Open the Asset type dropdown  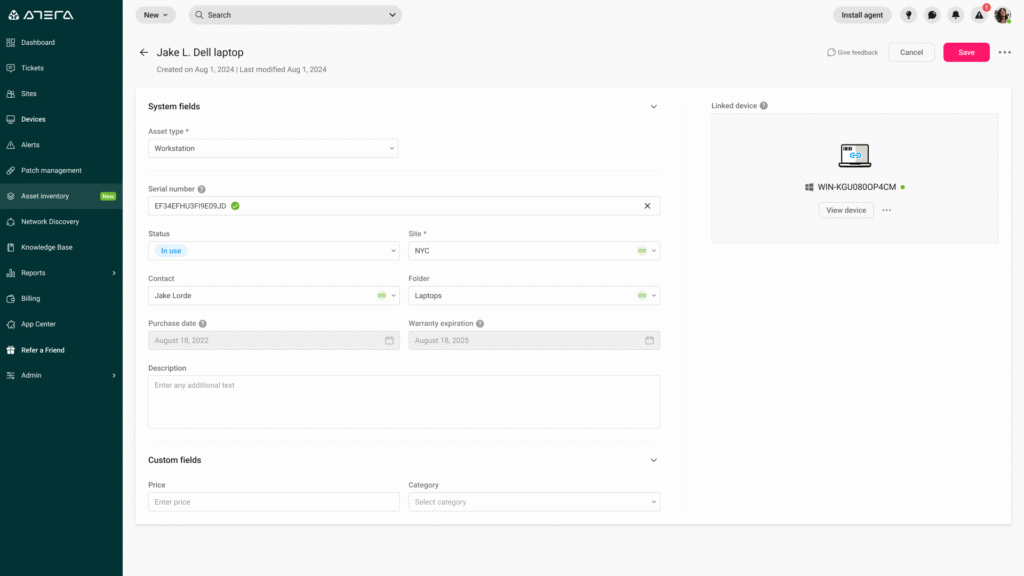coord(273,147)
